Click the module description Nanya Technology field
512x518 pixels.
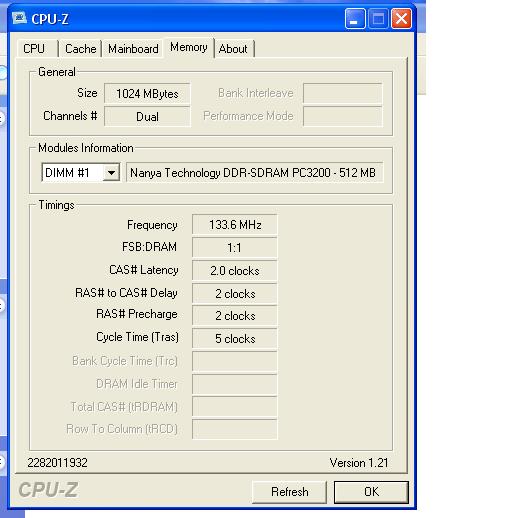(255, 173)
